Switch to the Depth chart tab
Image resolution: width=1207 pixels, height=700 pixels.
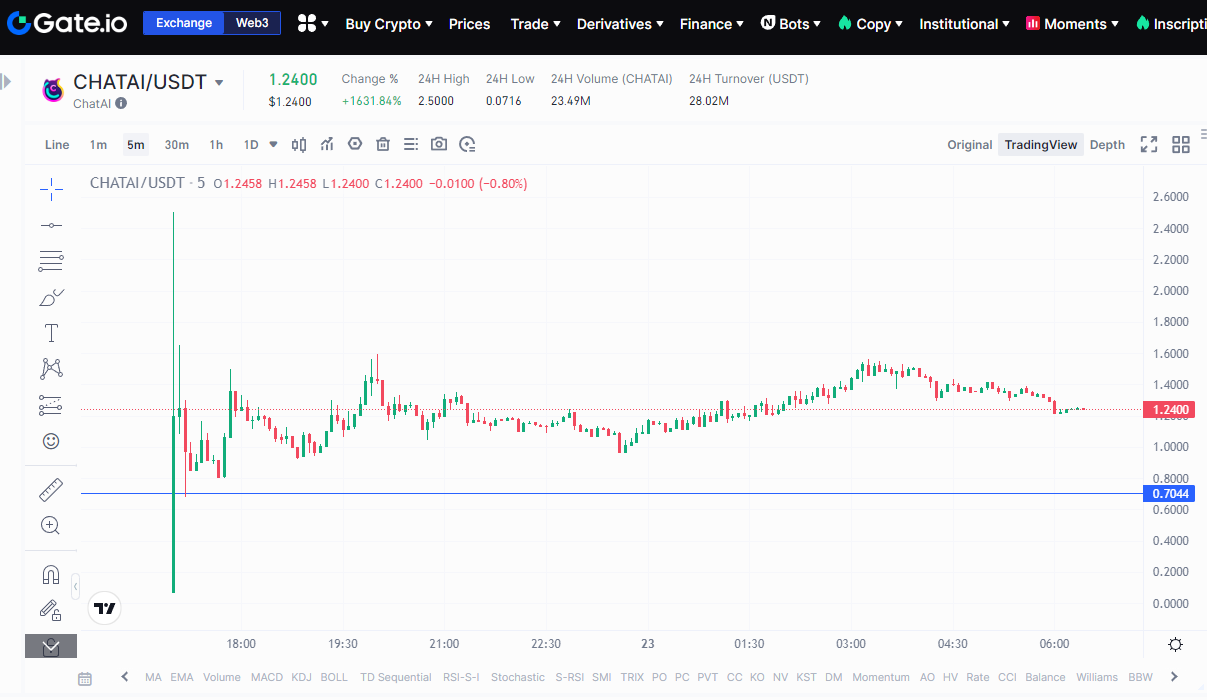click(x=1107, y=145)
